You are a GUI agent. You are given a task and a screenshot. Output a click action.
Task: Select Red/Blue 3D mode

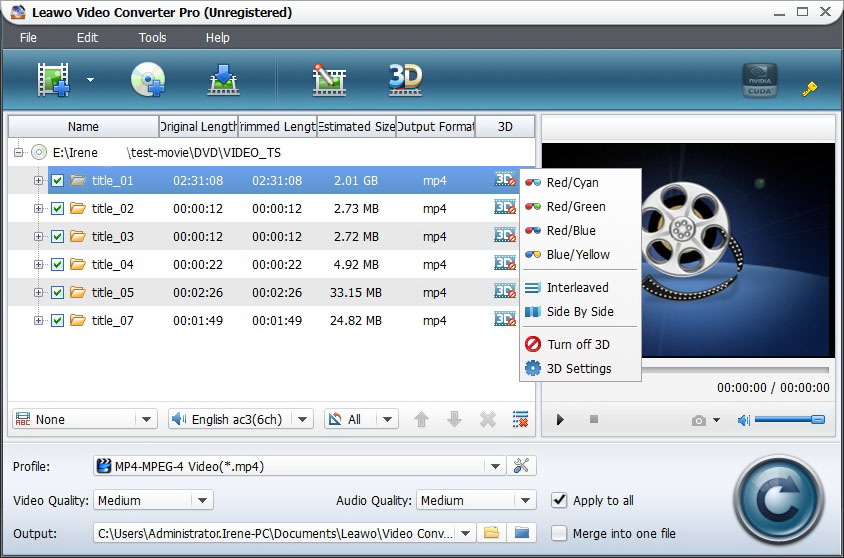580,230
